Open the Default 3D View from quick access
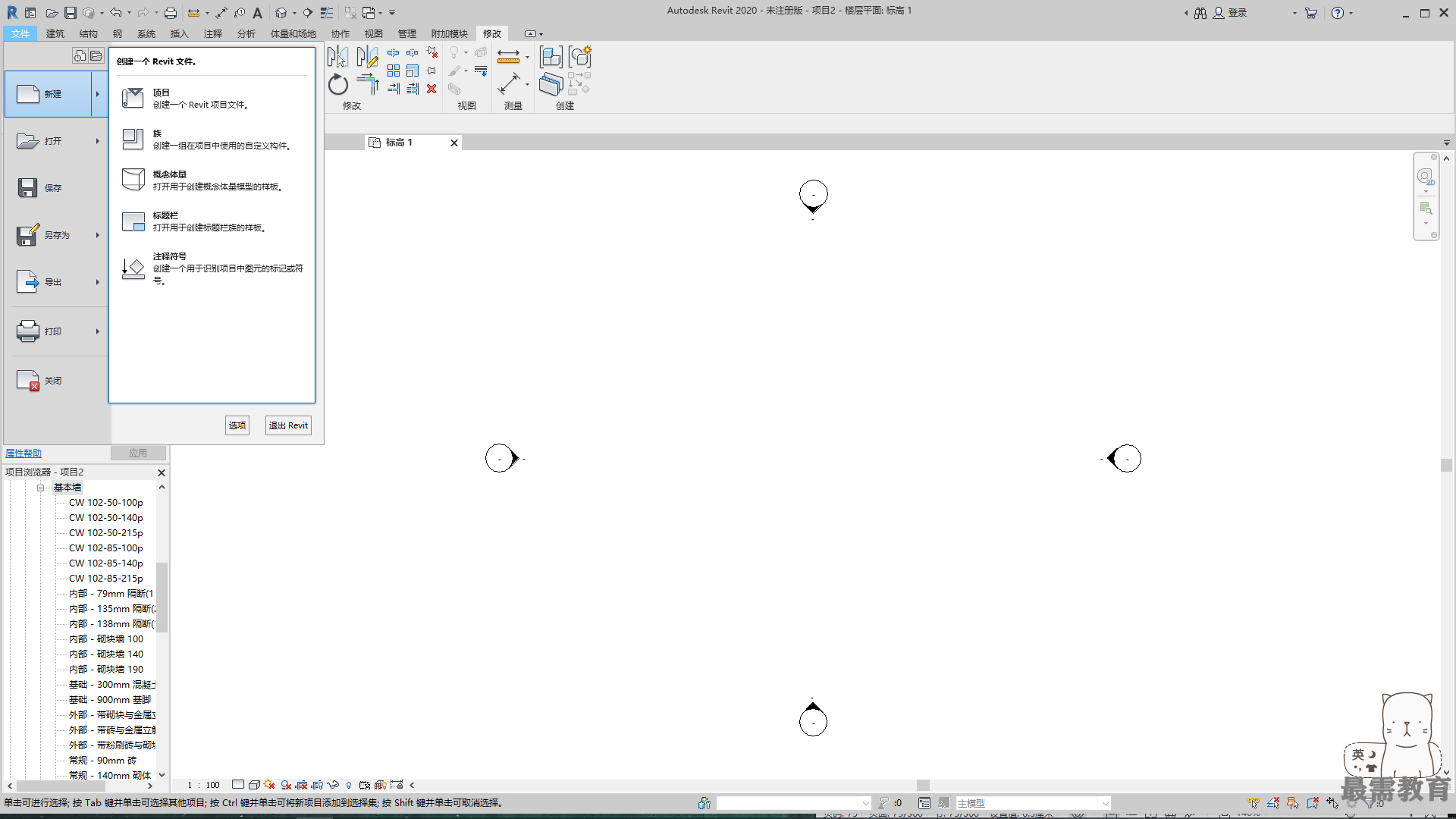The image size is (1456, 819). pyautogui.click(x=281, y=13)
